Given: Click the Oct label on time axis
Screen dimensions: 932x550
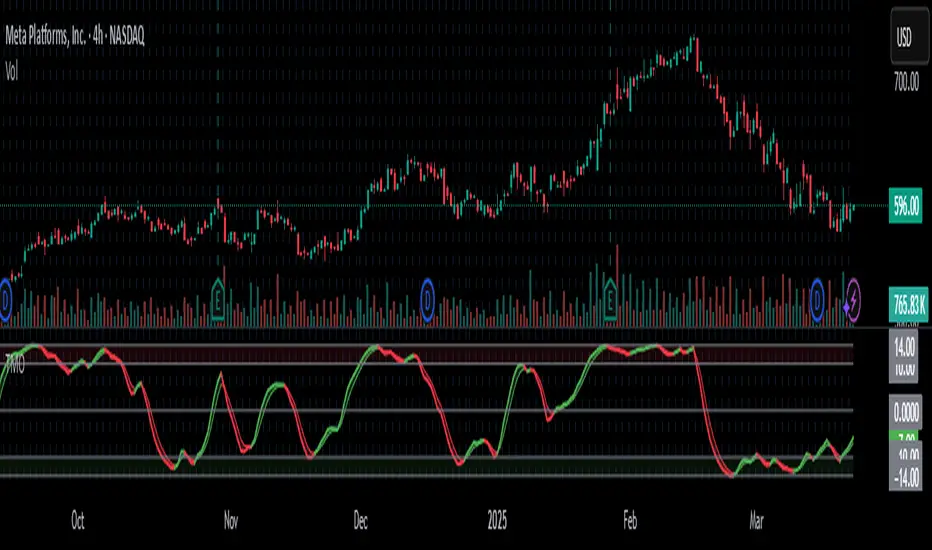Looking at the screenshot, I should coord(78,521).
